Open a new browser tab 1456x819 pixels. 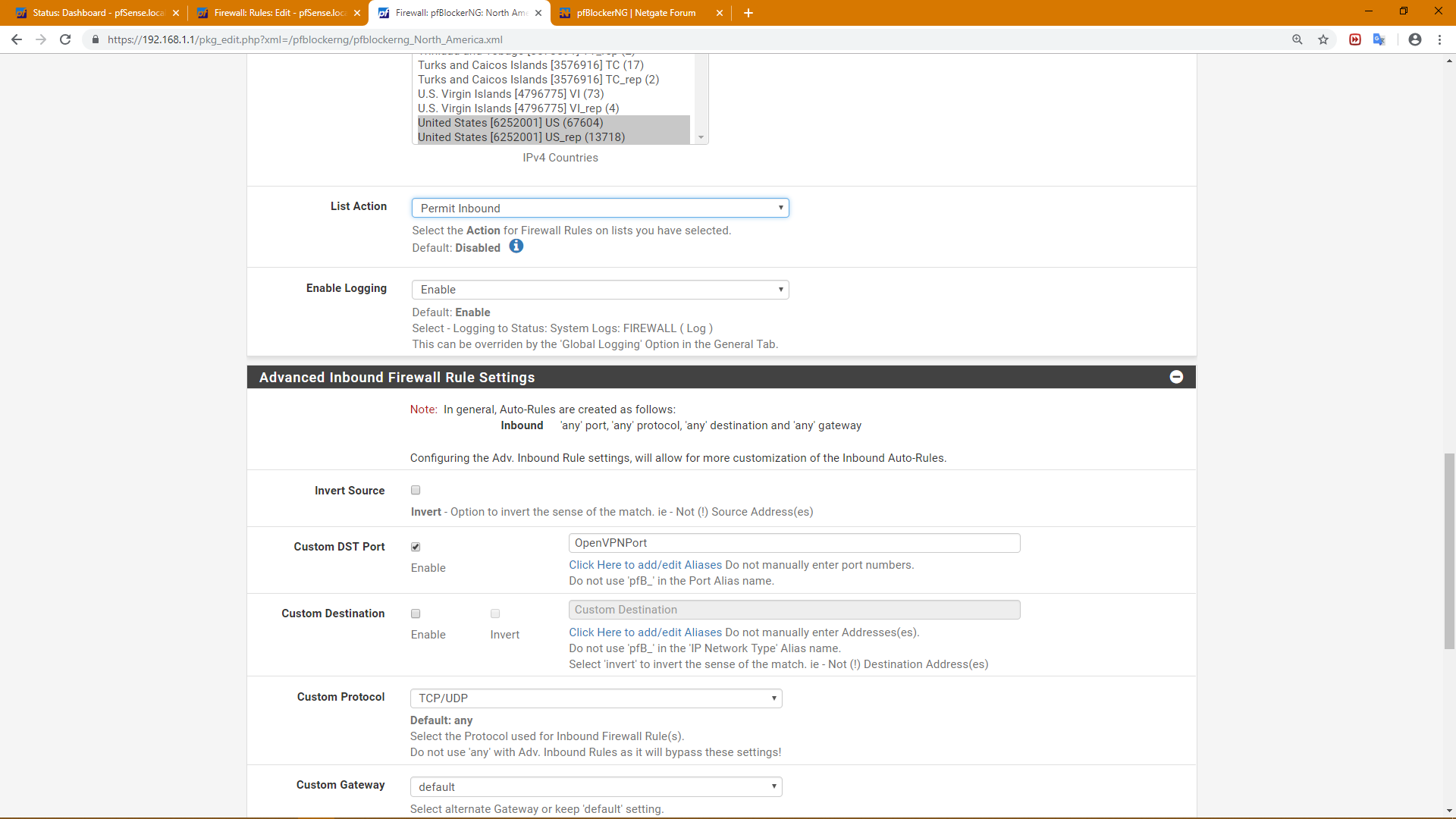(x=748, y=13)
